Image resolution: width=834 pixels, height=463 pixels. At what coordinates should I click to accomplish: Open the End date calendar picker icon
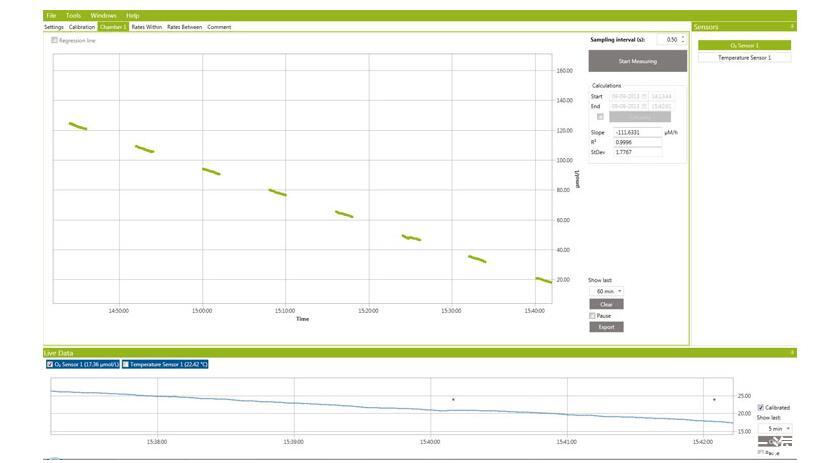pos(645,106)
